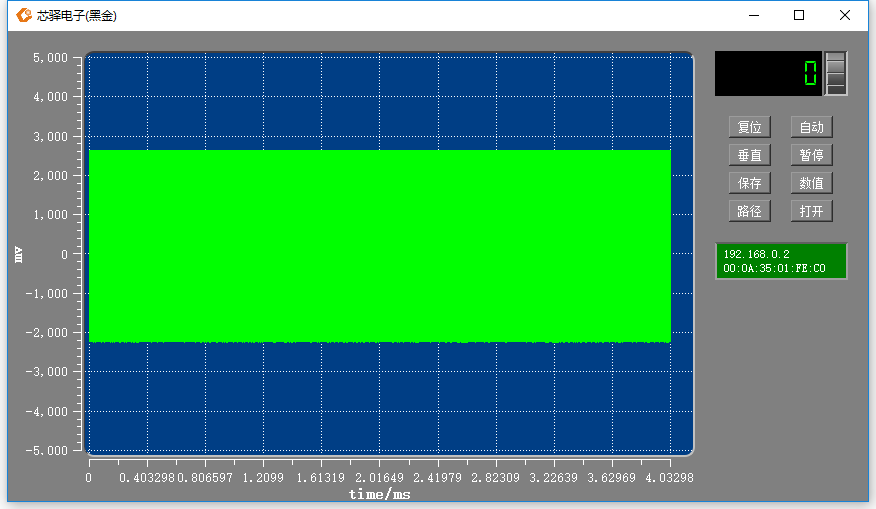The width and height of the screenshot is (876, 509).
Task: Minimize the 芯驿电子 window
Action: 754,16
